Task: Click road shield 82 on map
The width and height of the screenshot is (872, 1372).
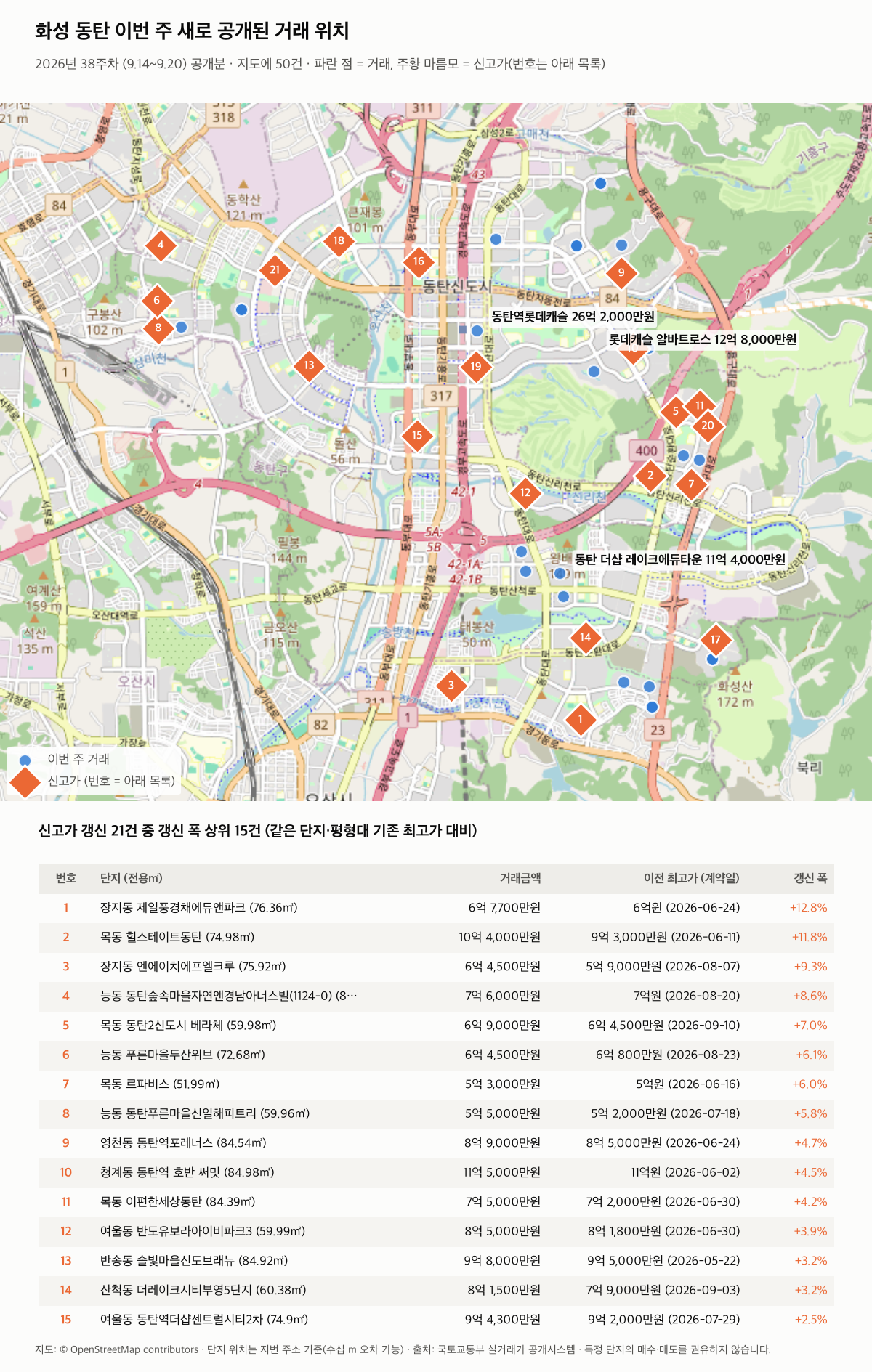Action: 320,725
